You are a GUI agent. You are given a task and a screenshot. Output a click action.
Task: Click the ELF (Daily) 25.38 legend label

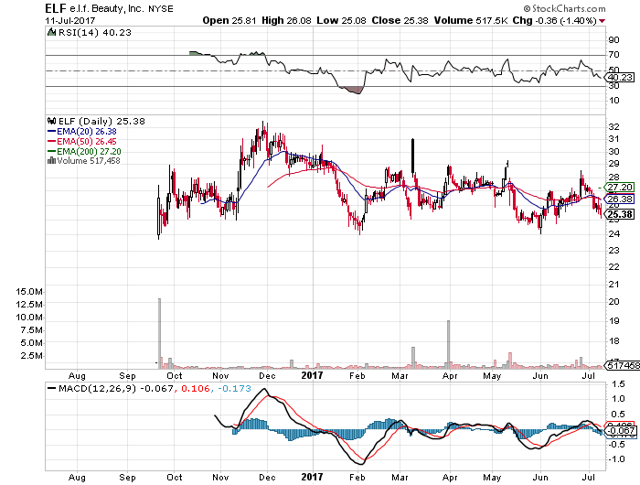(x=102, y=121)
